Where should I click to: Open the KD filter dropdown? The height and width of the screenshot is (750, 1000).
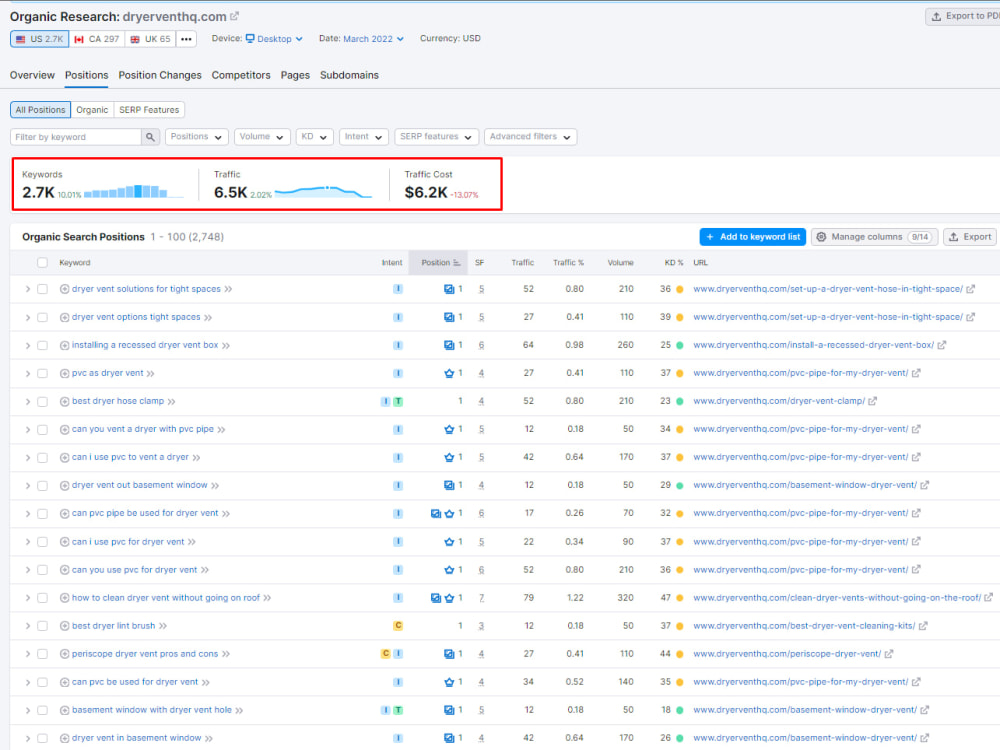pyautogui.click(x=314, y=137)
